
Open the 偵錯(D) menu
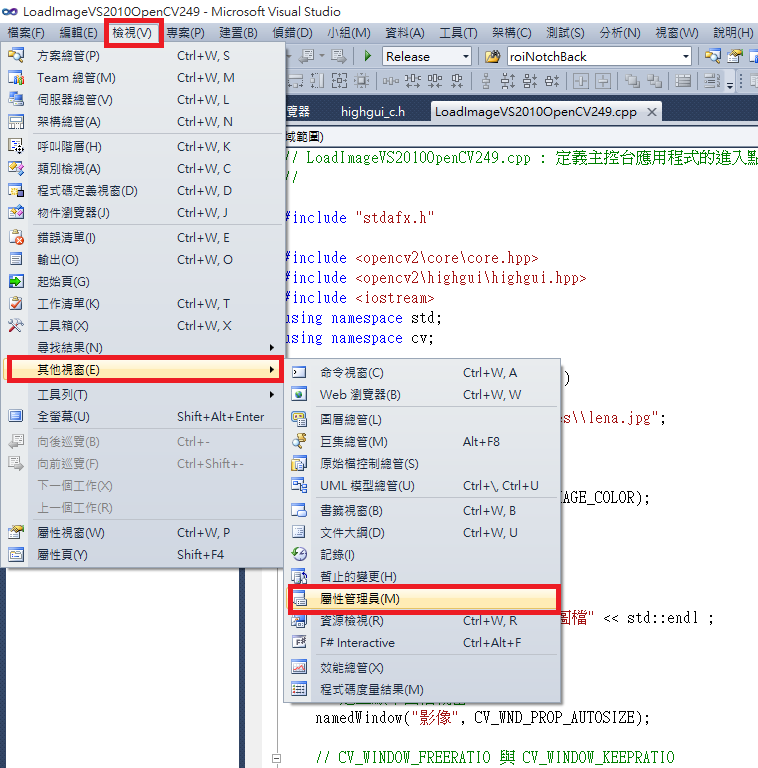(292, 33)
